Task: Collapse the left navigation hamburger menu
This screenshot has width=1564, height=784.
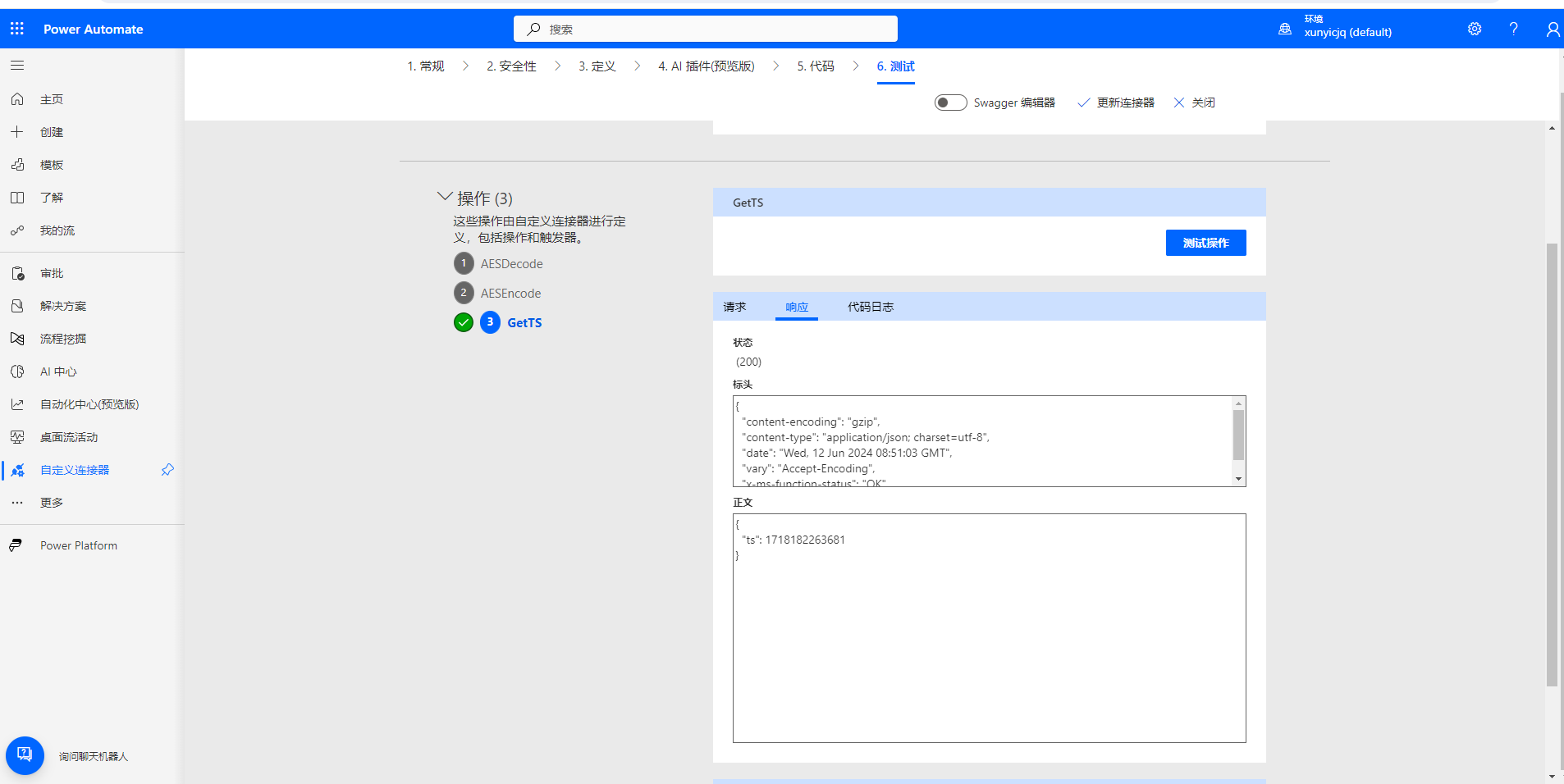Action: pyautogui.click(x=17, y=65)
